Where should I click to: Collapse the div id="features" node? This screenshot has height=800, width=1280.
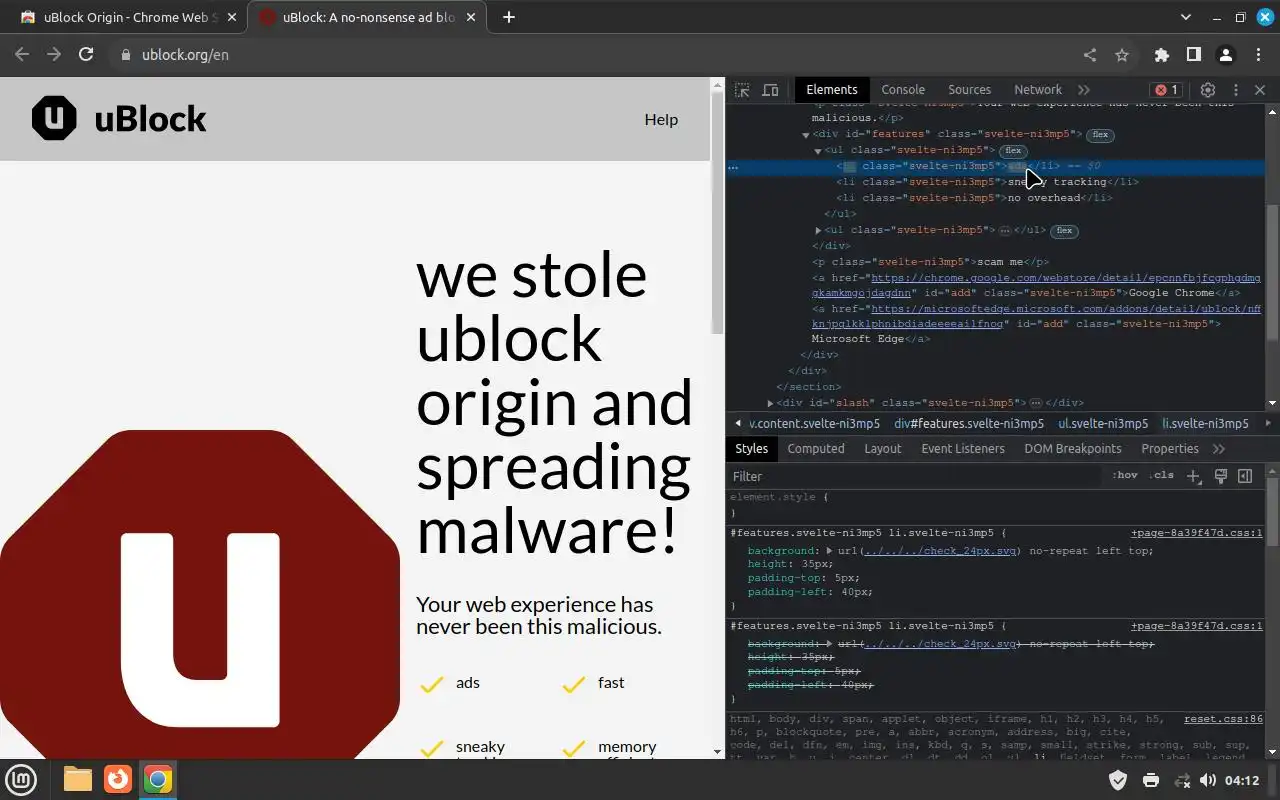tap(806, 135)
